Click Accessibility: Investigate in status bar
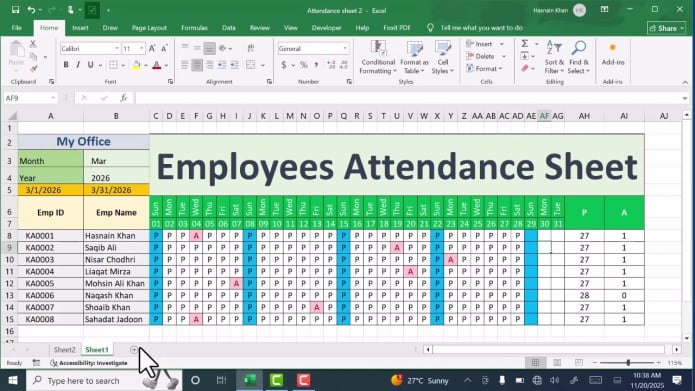 (x=89, y=363)
